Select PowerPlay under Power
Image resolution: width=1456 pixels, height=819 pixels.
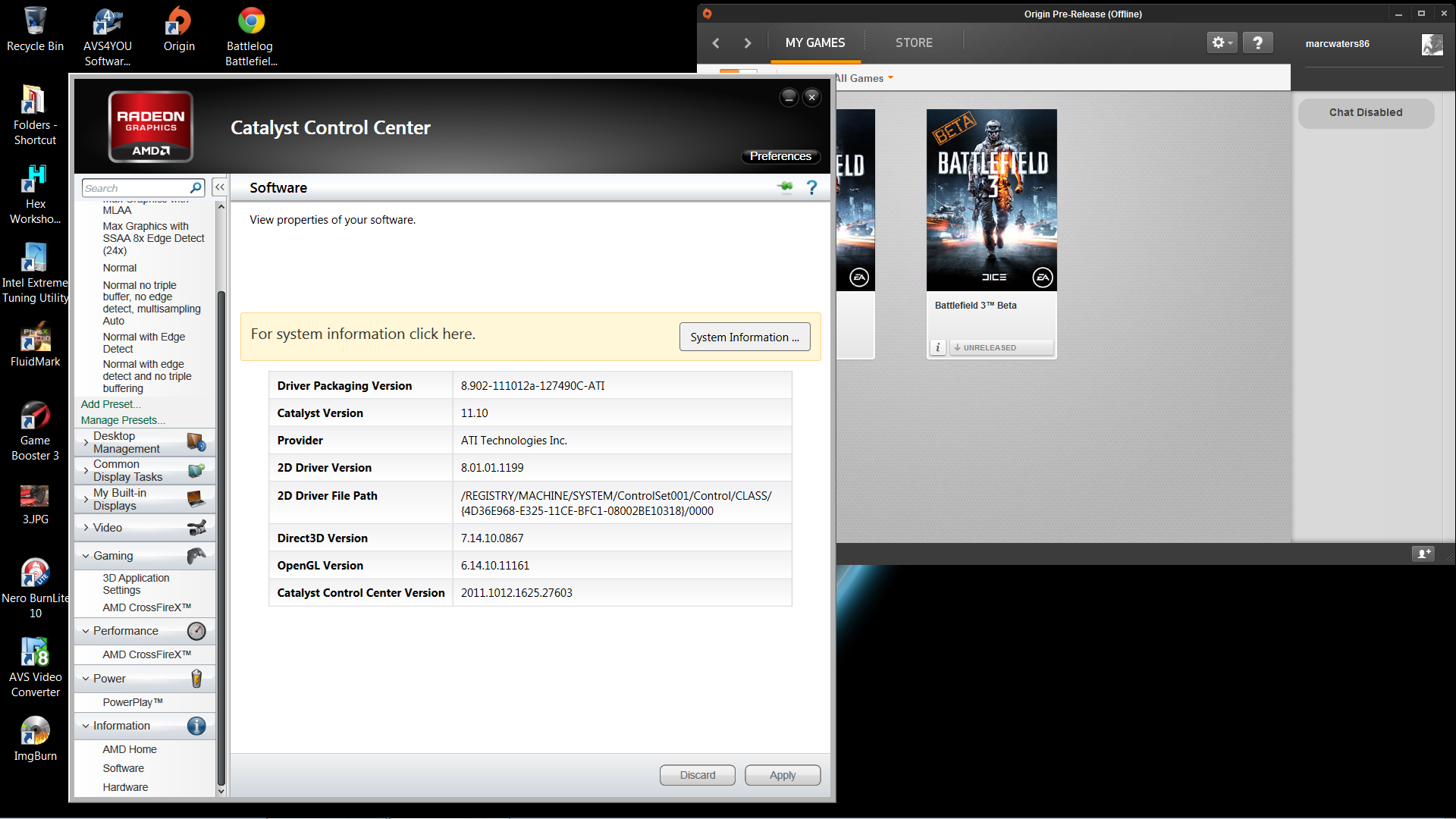click(133, 702)
